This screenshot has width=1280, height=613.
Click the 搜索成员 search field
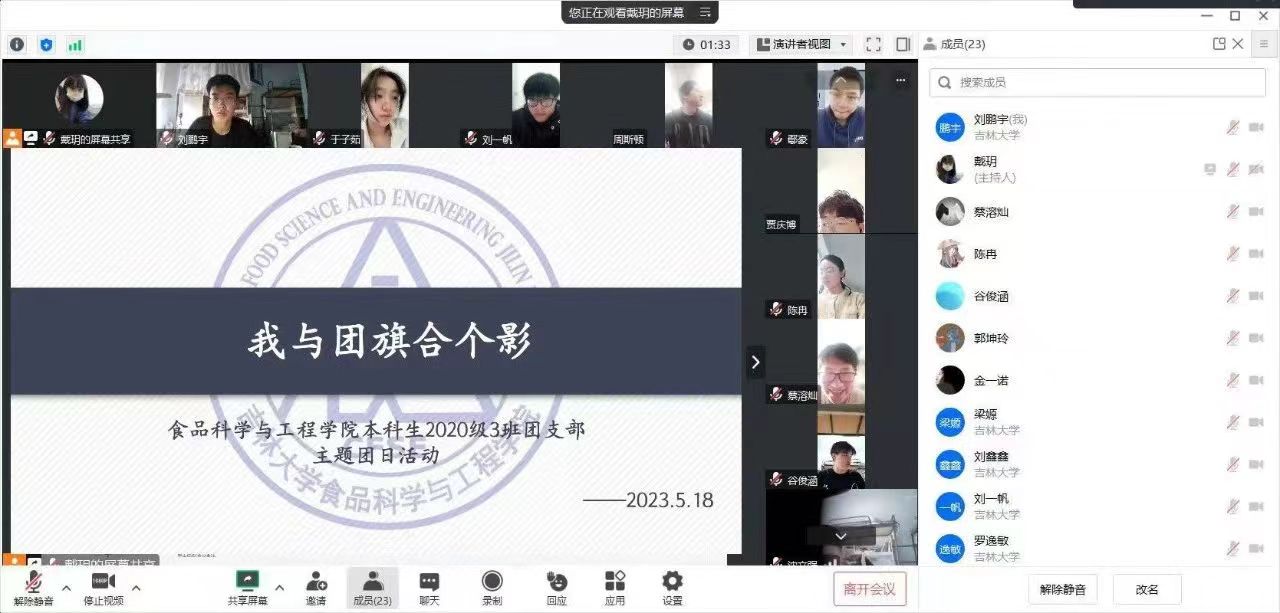[1098, 82]
